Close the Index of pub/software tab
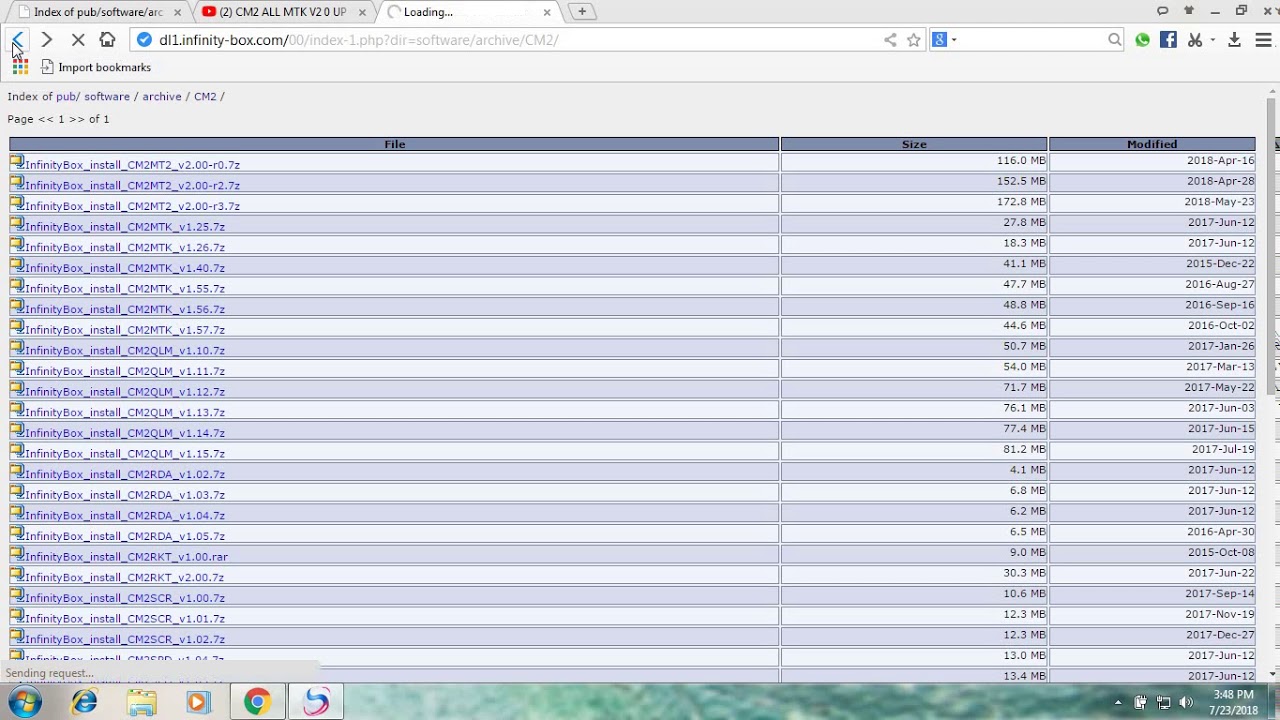 pyautogui.click(x=177, y=12)
